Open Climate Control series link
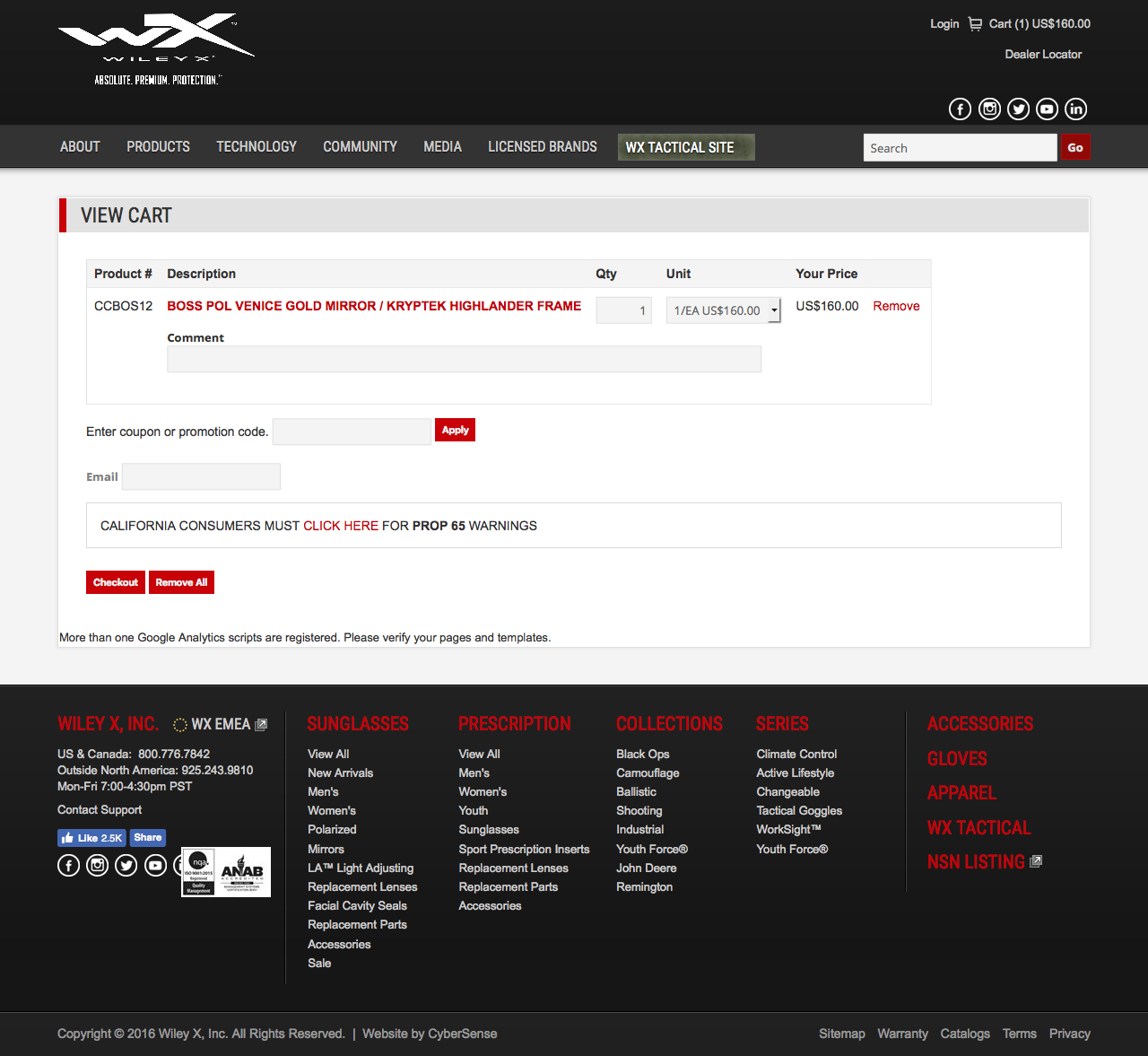 796,755
